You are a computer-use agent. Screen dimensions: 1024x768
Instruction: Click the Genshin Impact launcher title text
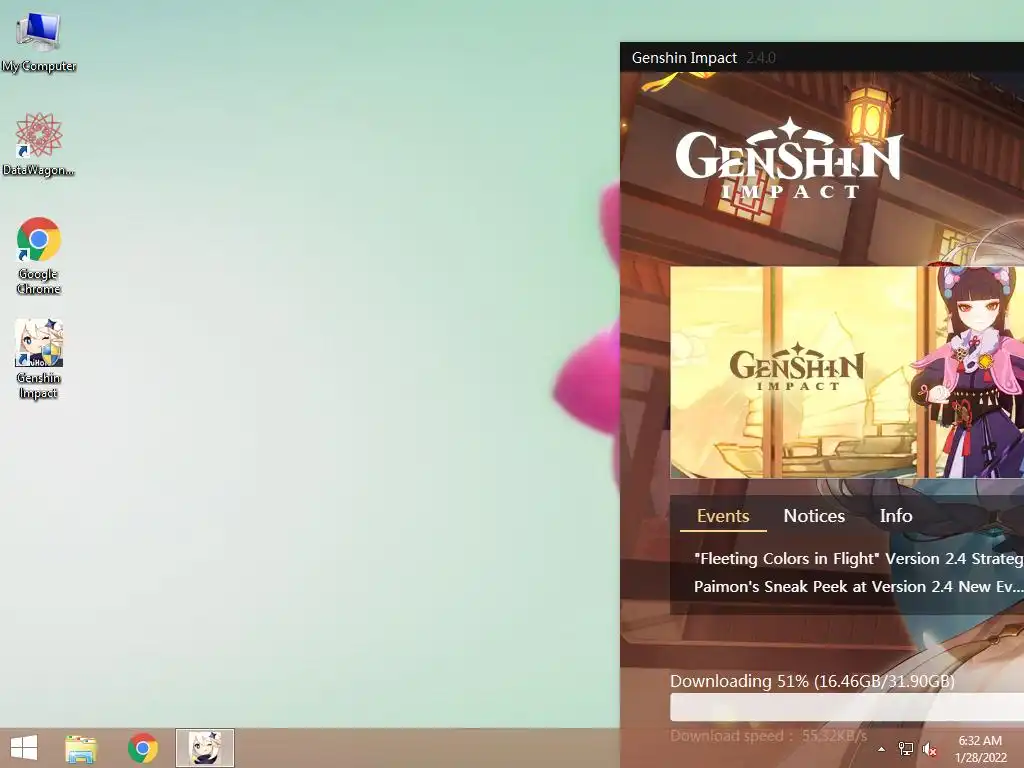tap(684, 58)
